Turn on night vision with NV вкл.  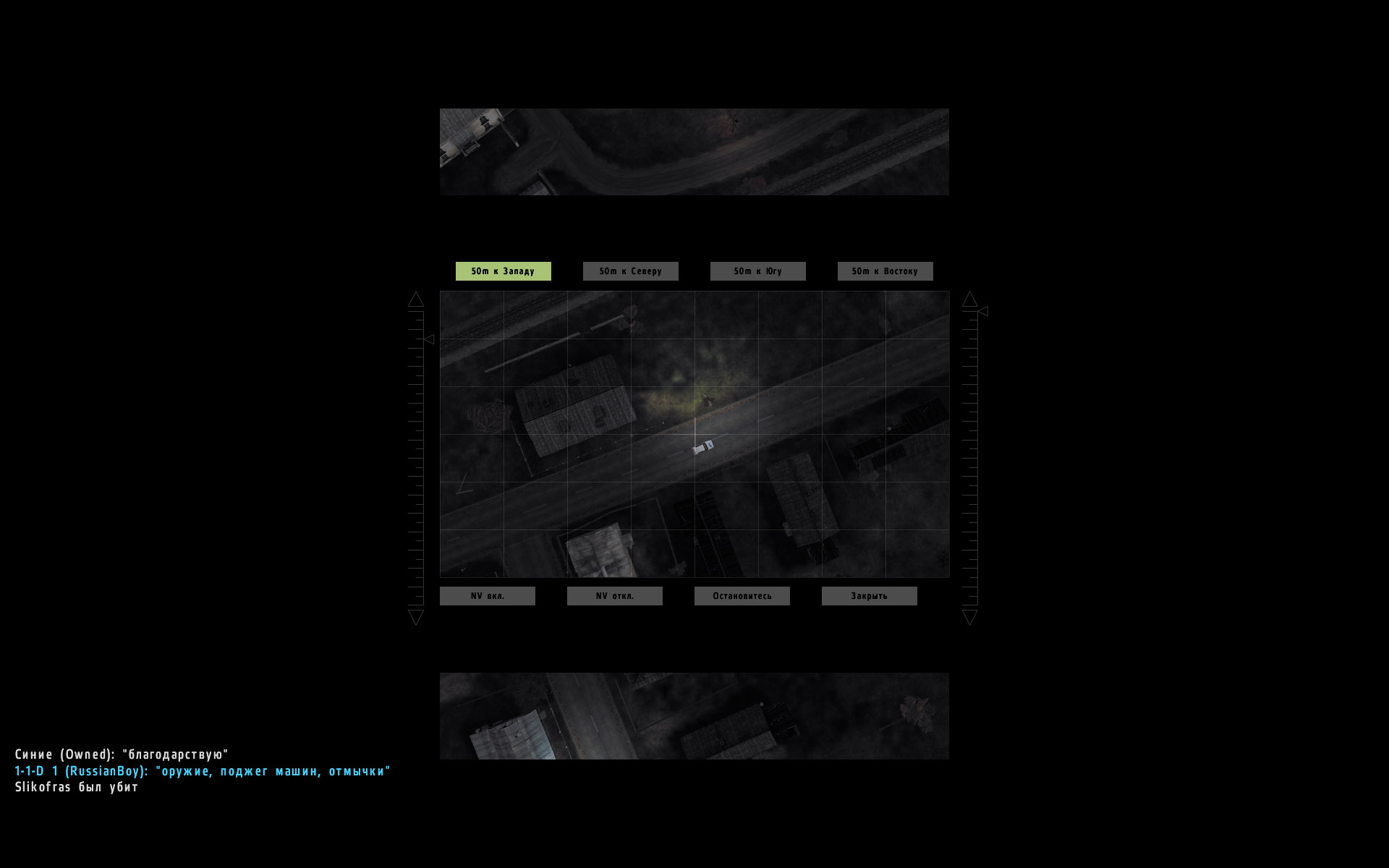pos(487,596)
